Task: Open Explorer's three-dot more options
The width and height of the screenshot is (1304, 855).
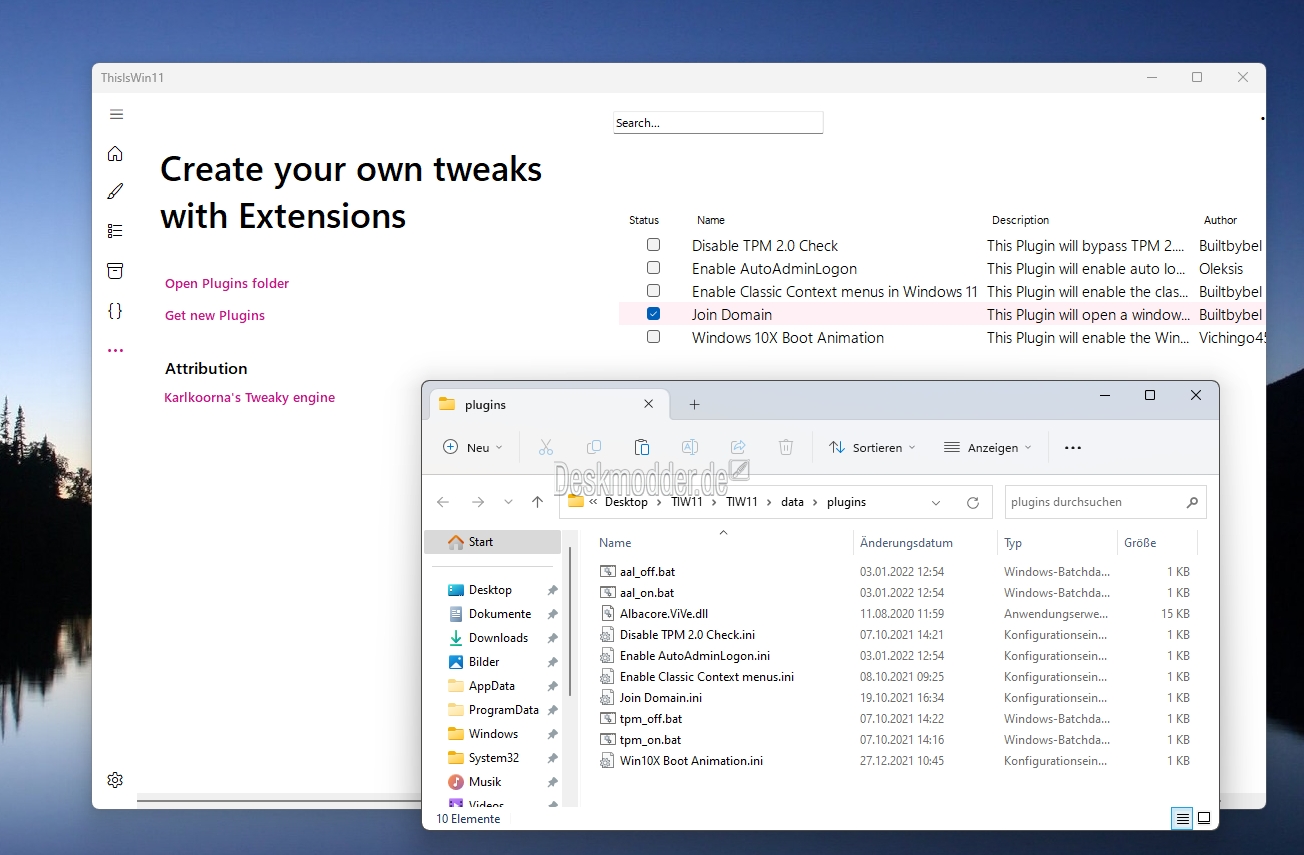Action: tap(1073, 448)
